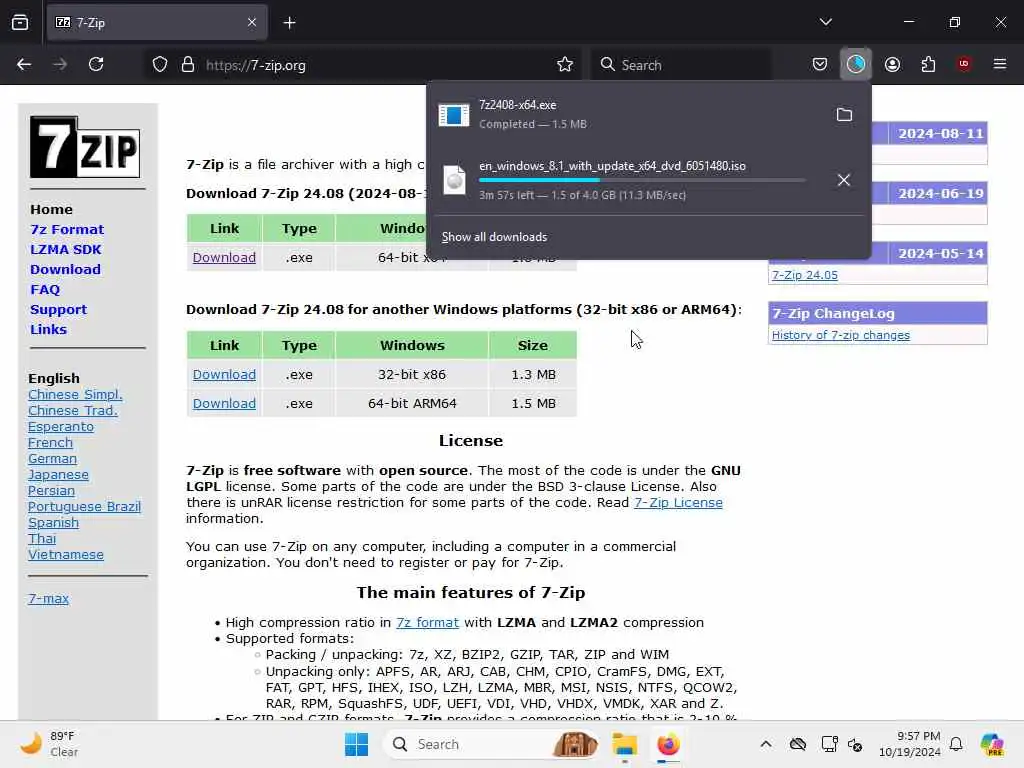Open the Support sidebar link

[x=58, y=310]
